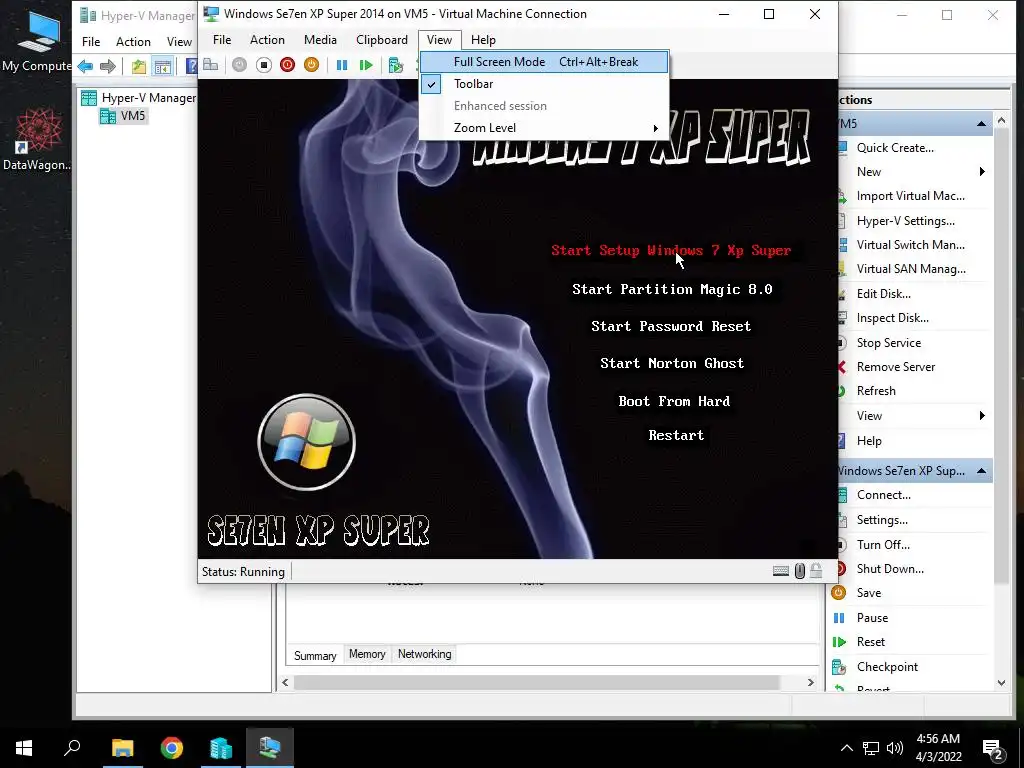Click the keyboard icon in VM status bar
Screen dimensions: 1024x768
[780, 571]
